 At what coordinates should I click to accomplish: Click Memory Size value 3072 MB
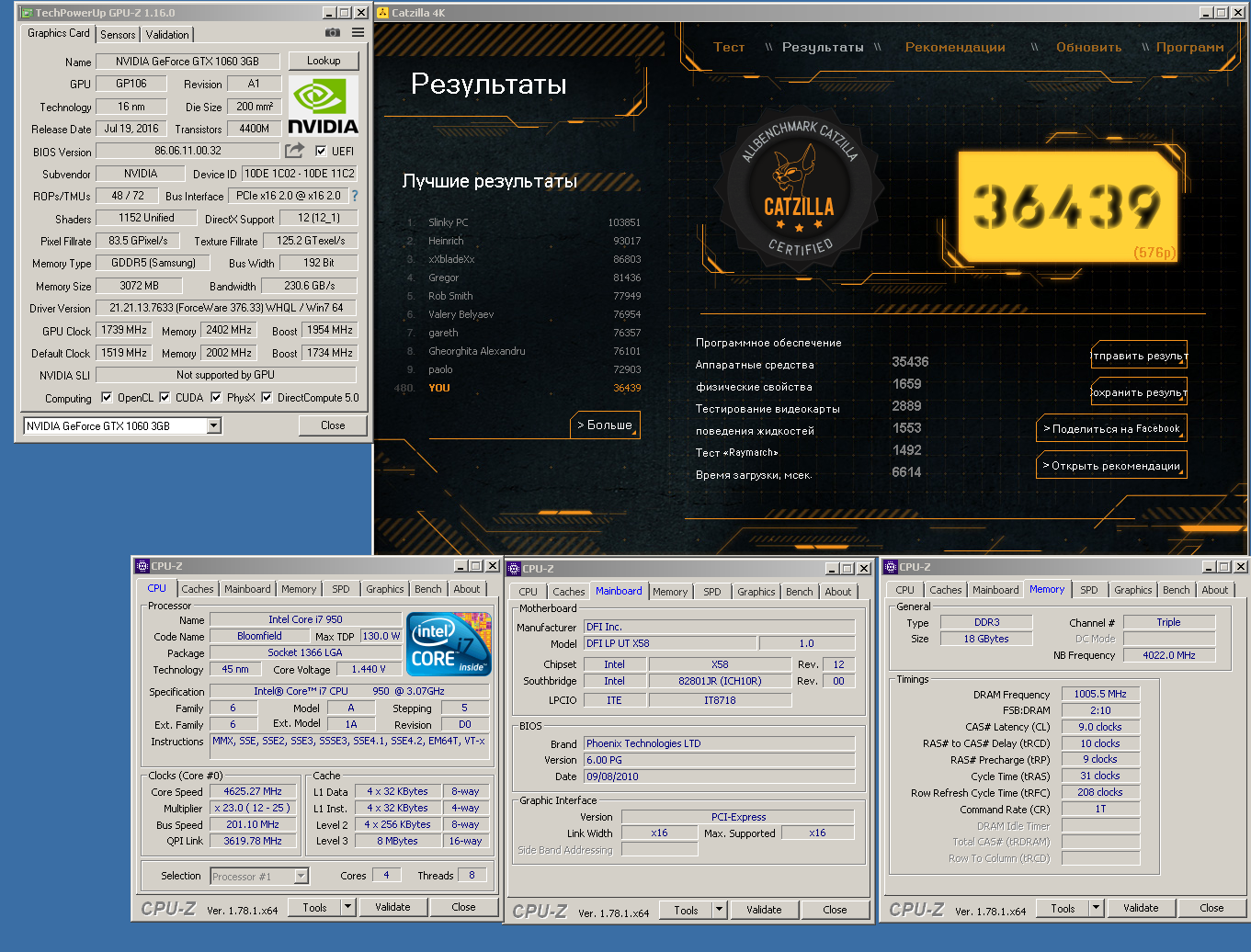(x=139, y=286)
